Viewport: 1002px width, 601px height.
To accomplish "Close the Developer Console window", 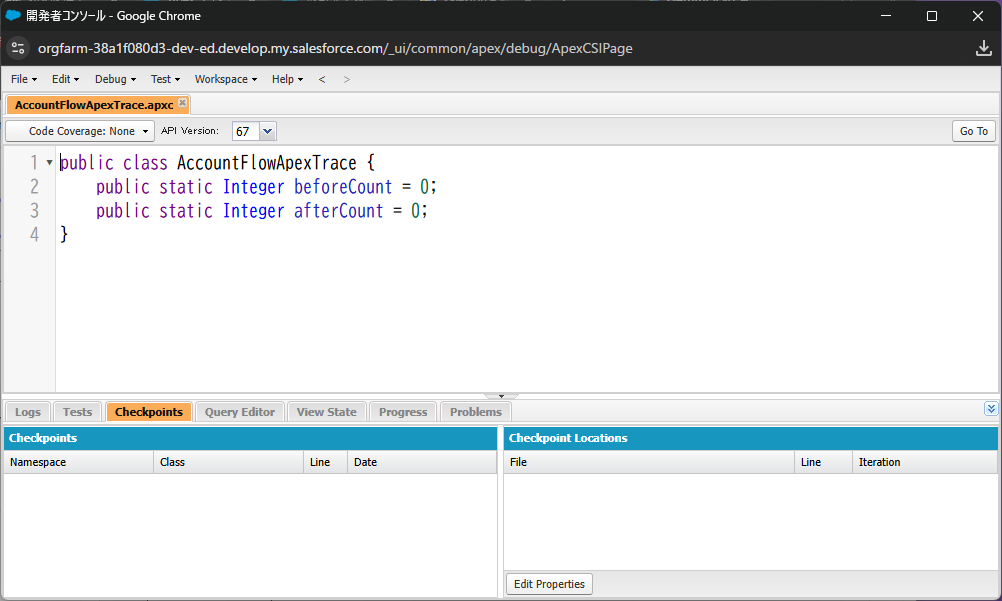I will [978, 16].
